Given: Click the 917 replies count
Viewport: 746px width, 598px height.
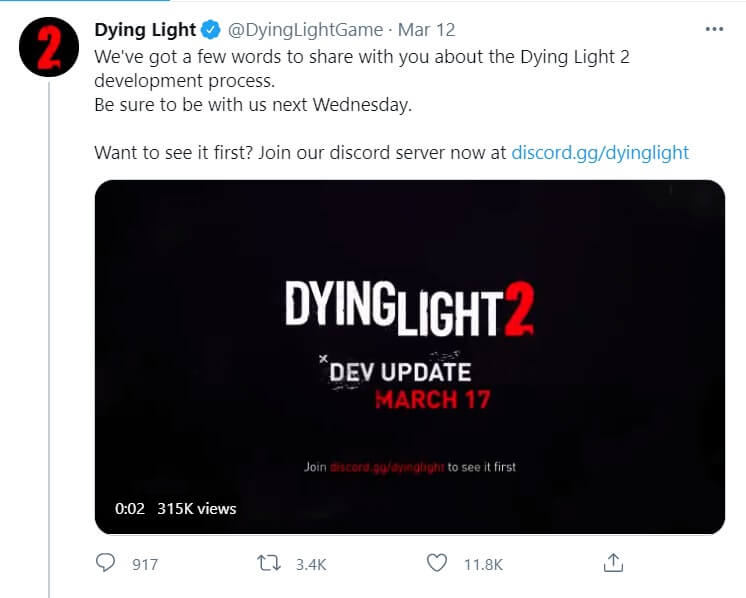Looking at the screenshot, I should click(x=145, y=564).
